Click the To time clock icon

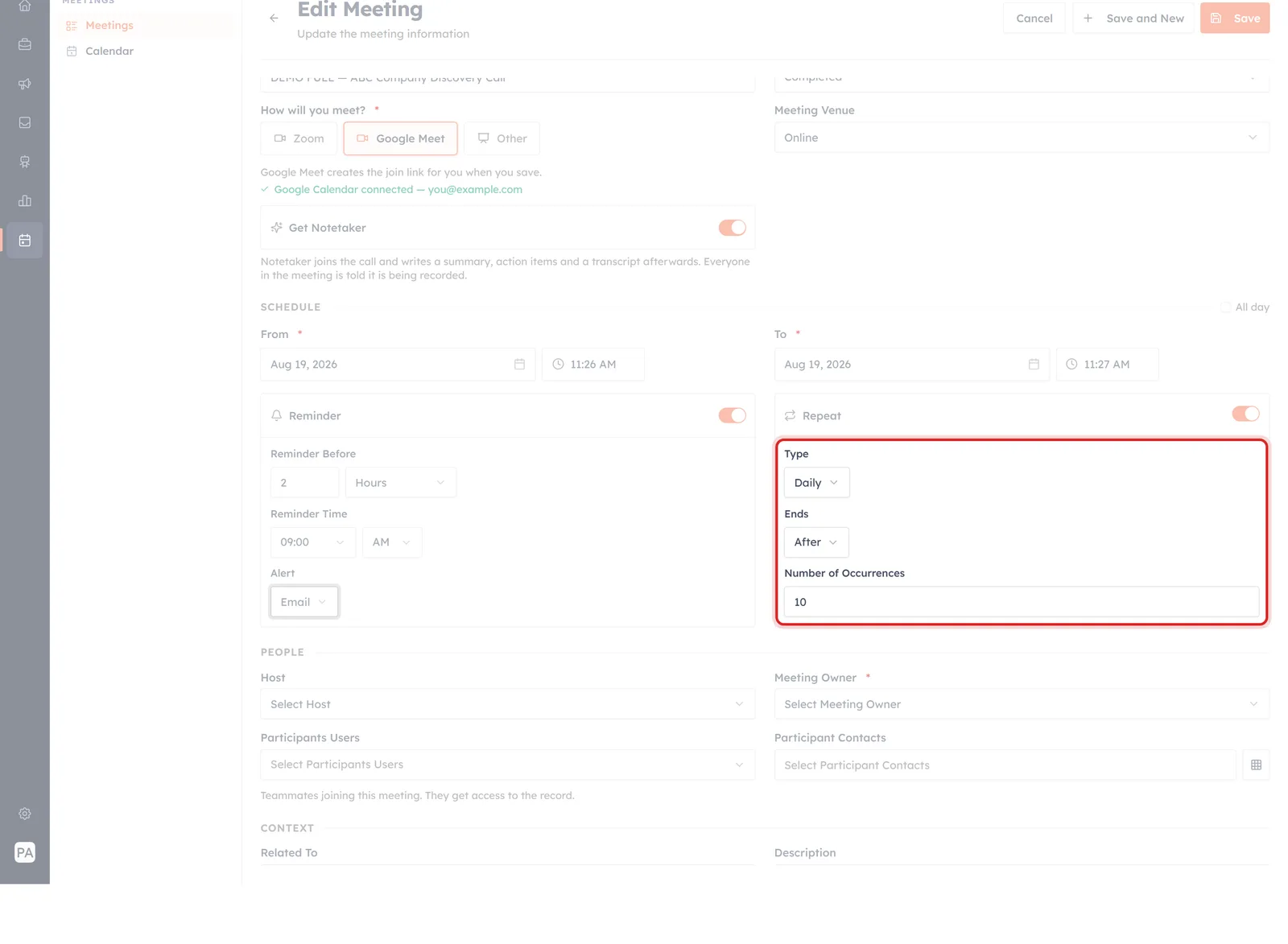pyautogui.click(x=1071, y=365)
